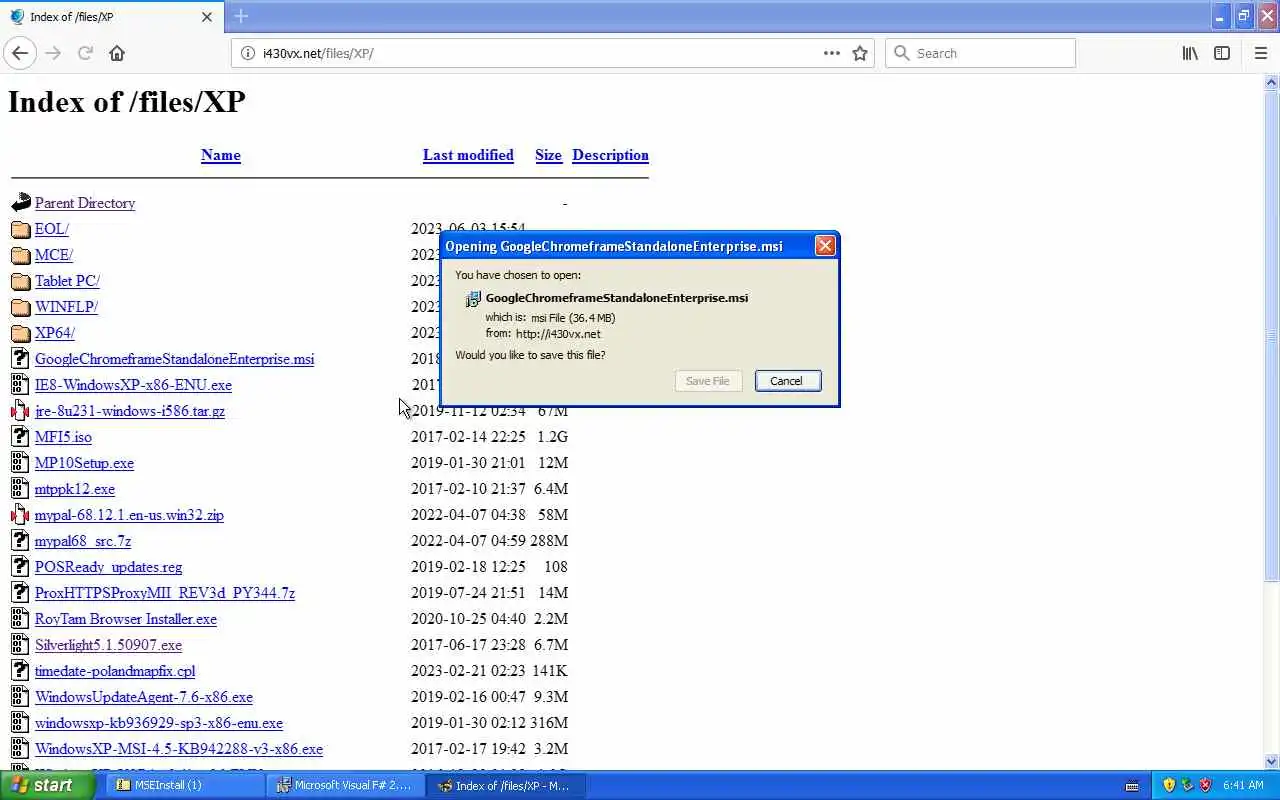Open the WINFLP/ folder link
The height and width of the screenshot is (800, 1280).
click(66, 307)
